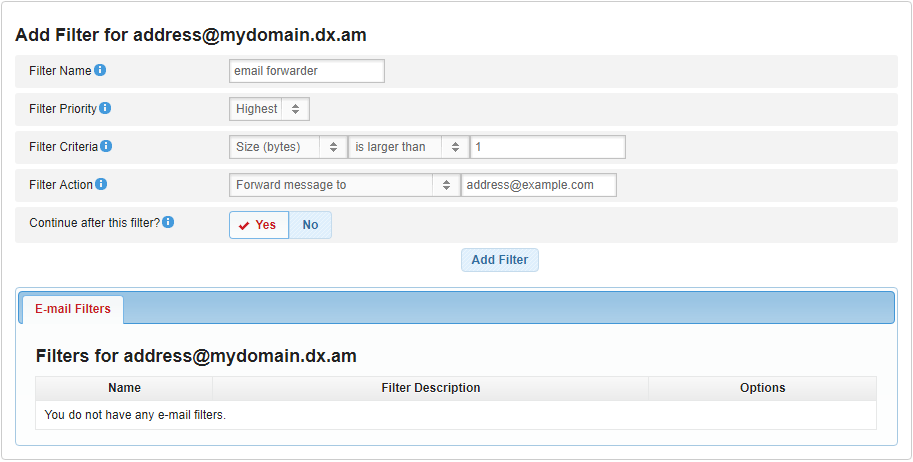The image size is (913, 462).
Task: Switch to the E-mail Filters tab
Action: click(73, 309)
